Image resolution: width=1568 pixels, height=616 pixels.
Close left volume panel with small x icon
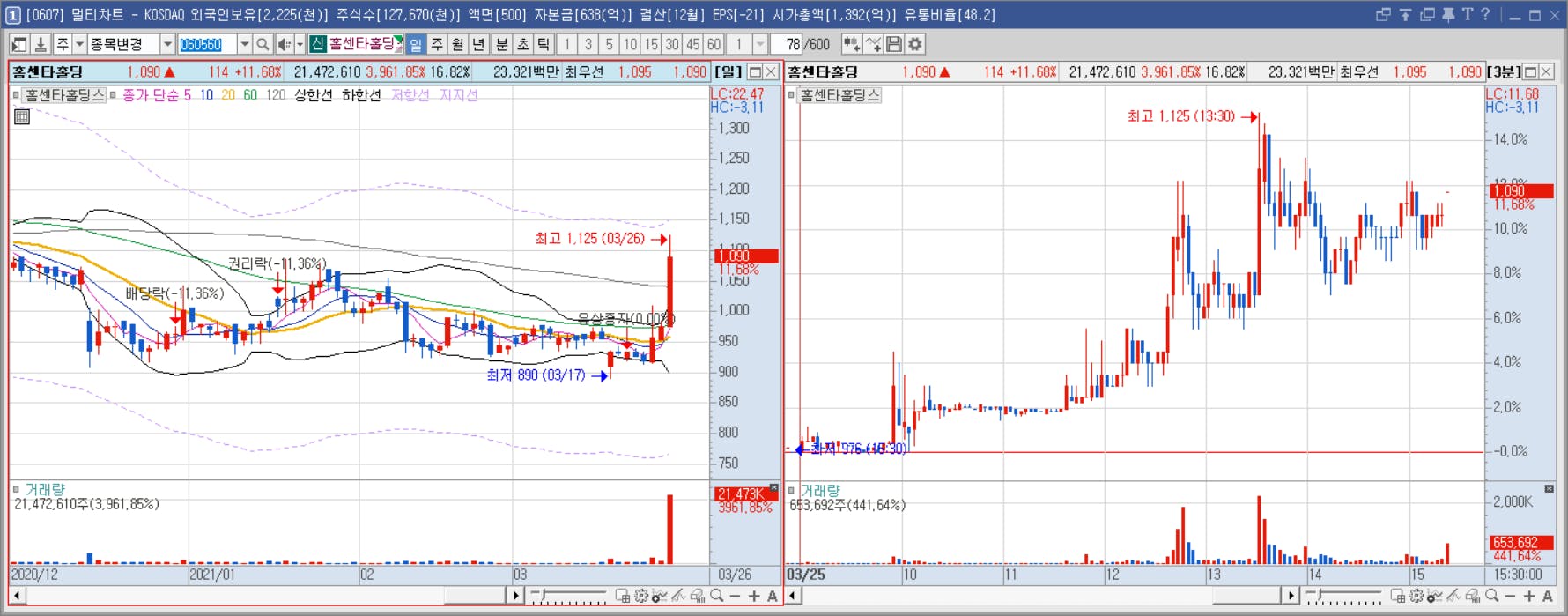click(774, 487)
